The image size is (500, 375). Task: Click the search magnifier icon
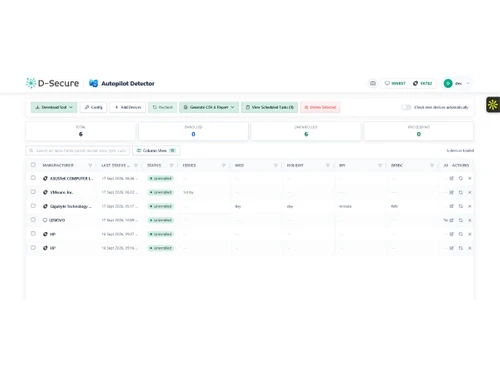pyautogui.click(x=31, y=151)
